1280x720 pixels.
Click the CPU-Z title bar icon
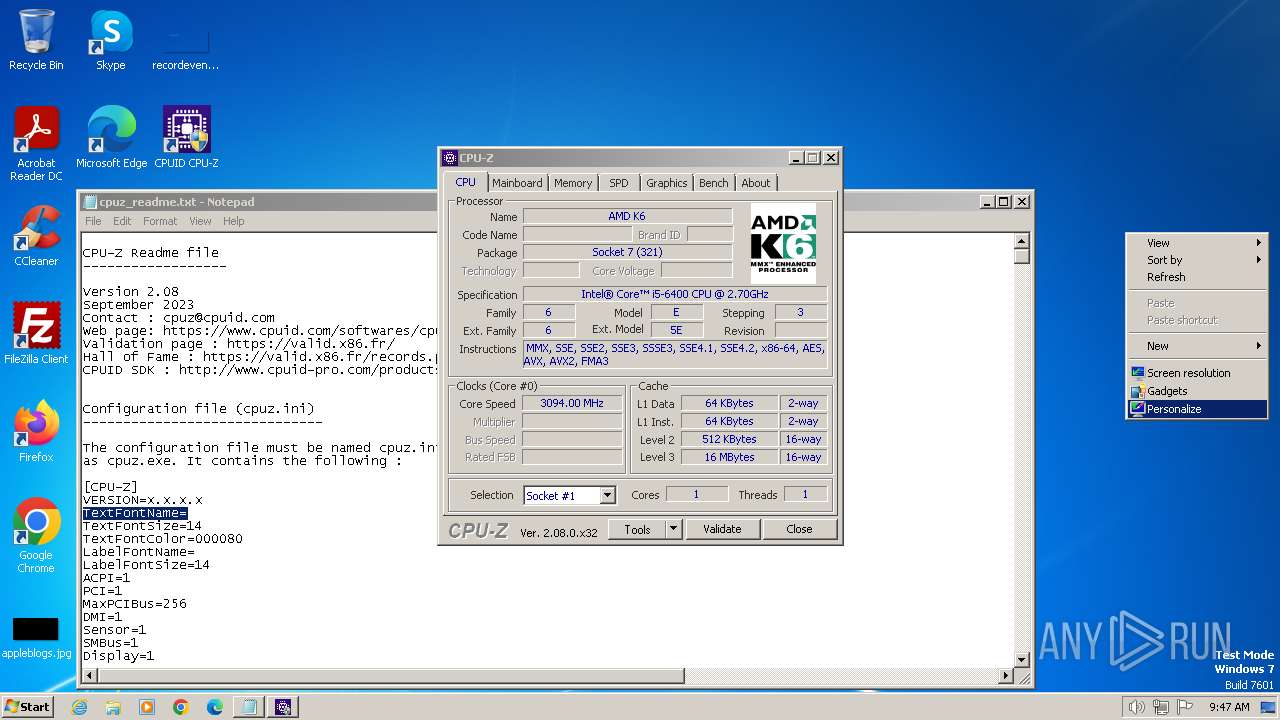click(x=450, y=158)
